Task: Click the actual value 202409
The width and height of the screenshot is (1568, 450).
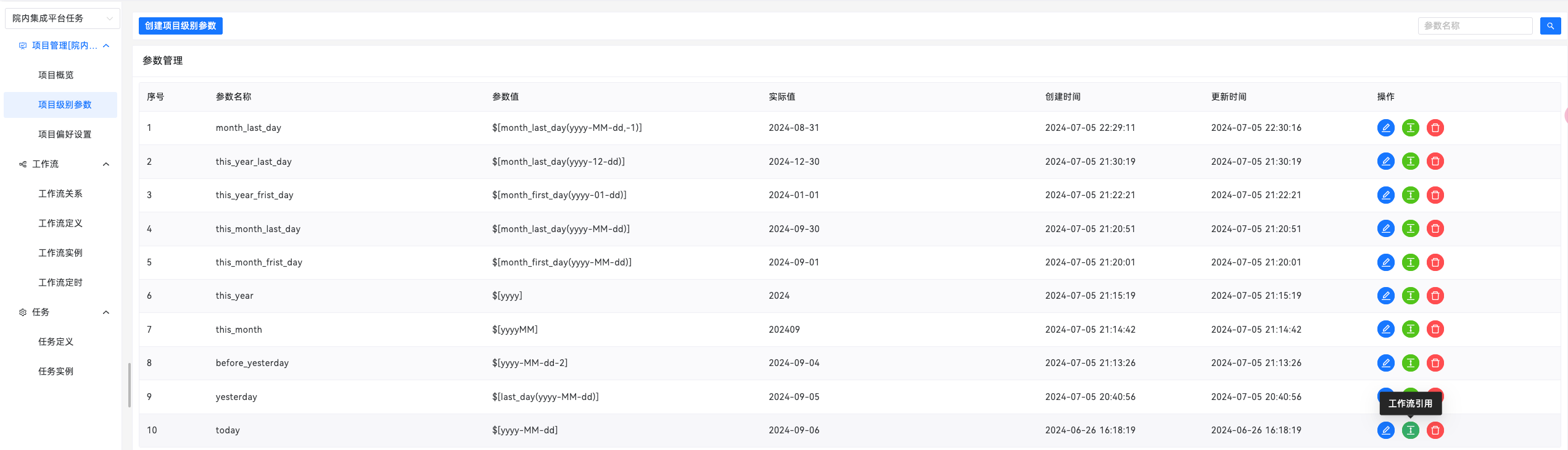Action: point(784,330)
